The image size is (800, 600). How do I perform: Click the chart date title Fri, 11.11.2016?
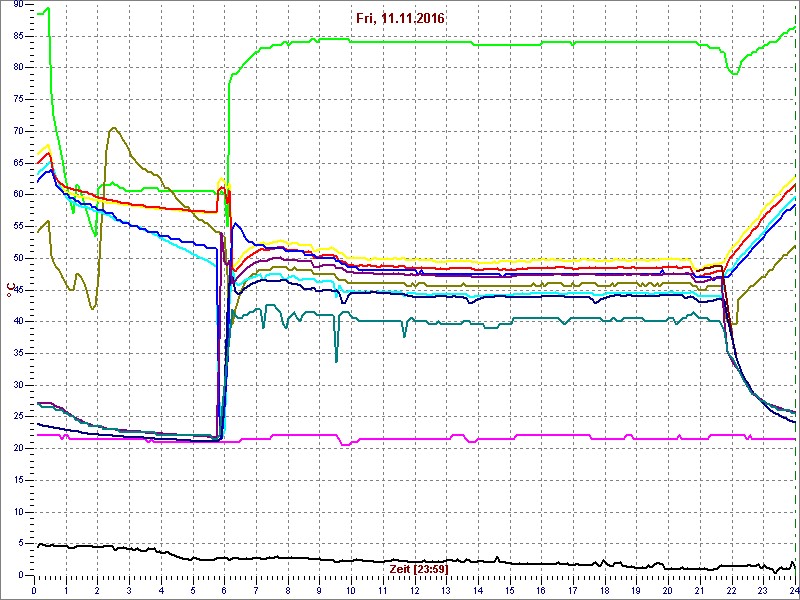pyautogui.click(x=401, y=19)
